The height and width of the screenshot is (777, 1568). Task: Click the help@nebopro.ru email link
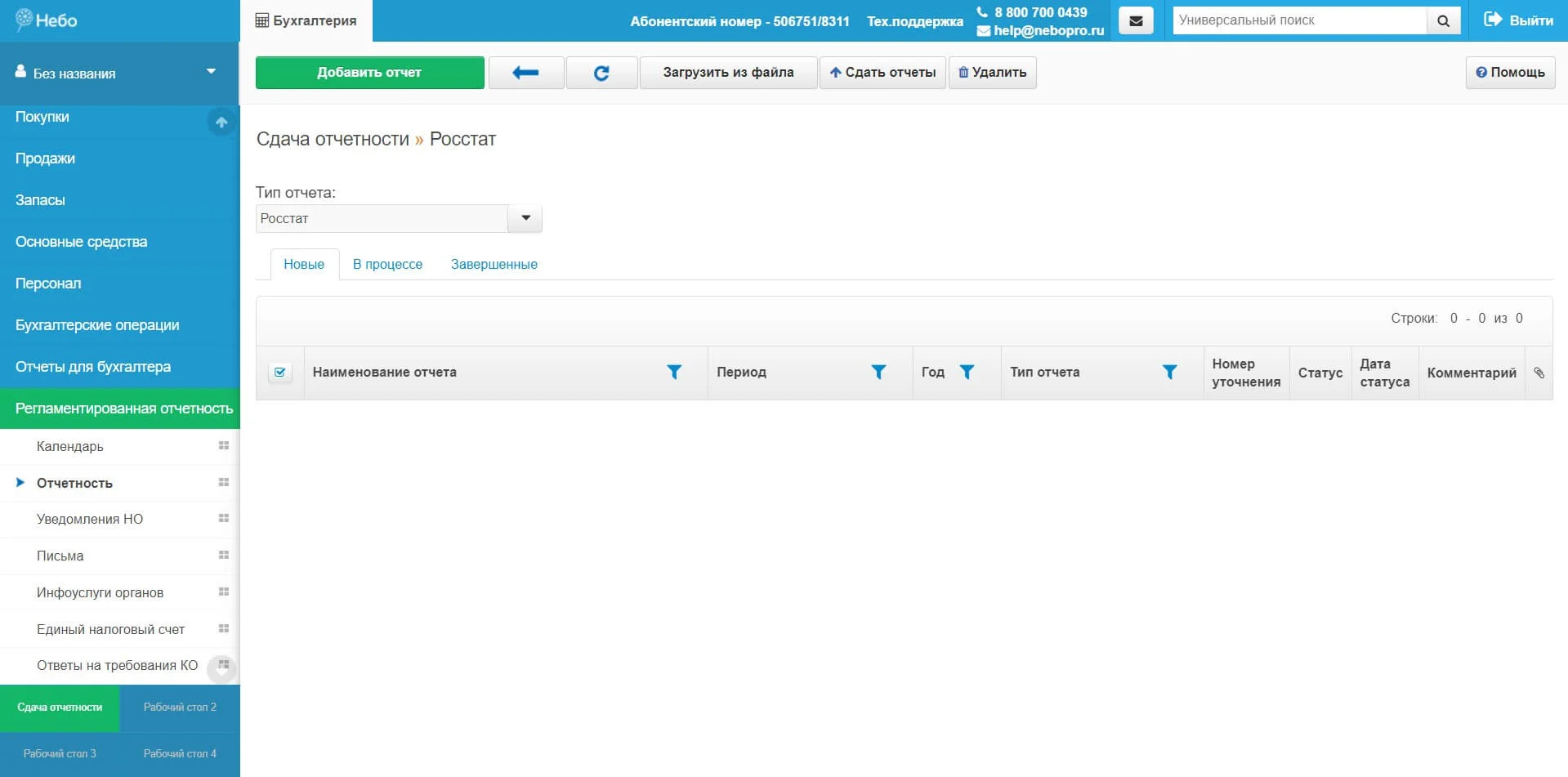pos(1048,30)
